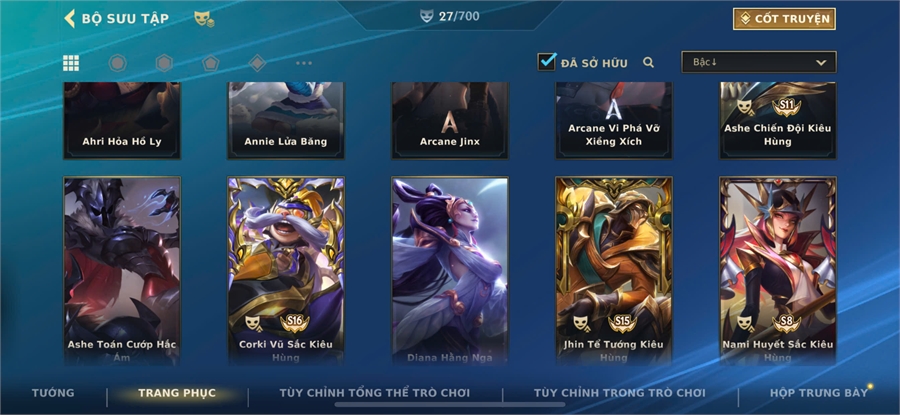900x415 pixels.
Task: Select the circle rarity filter icon
Action: (118, 63)
